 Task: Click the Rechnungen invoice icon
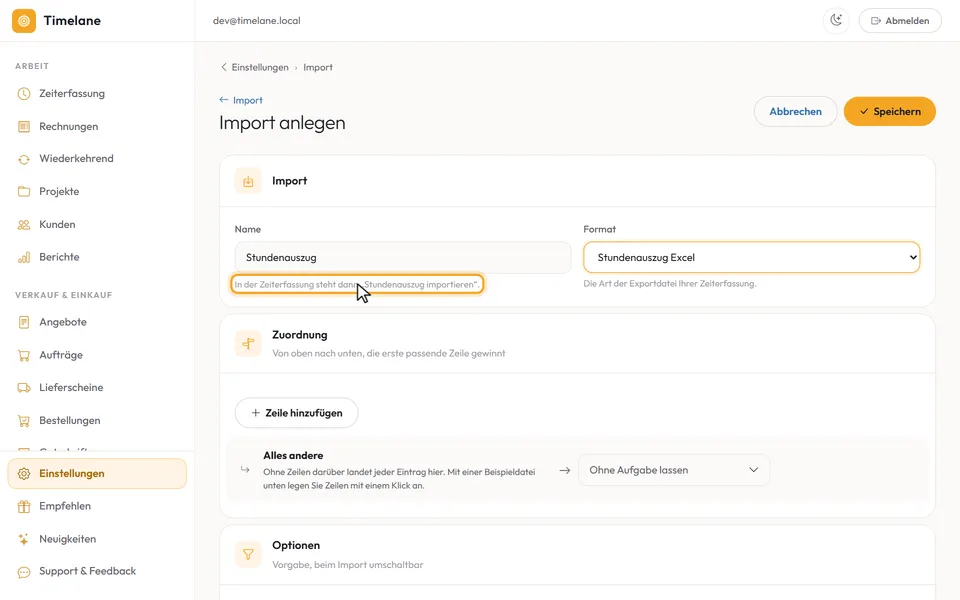point(24,127)
